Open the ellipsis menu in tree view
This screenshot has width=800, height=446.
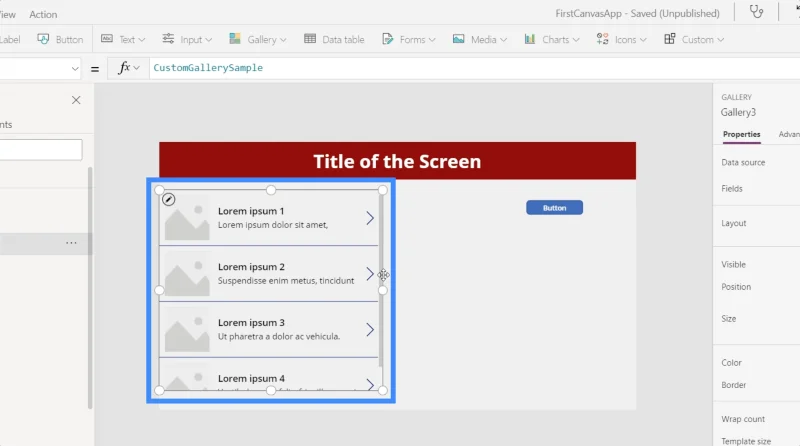pyautogui.click(x=71, y=243)
